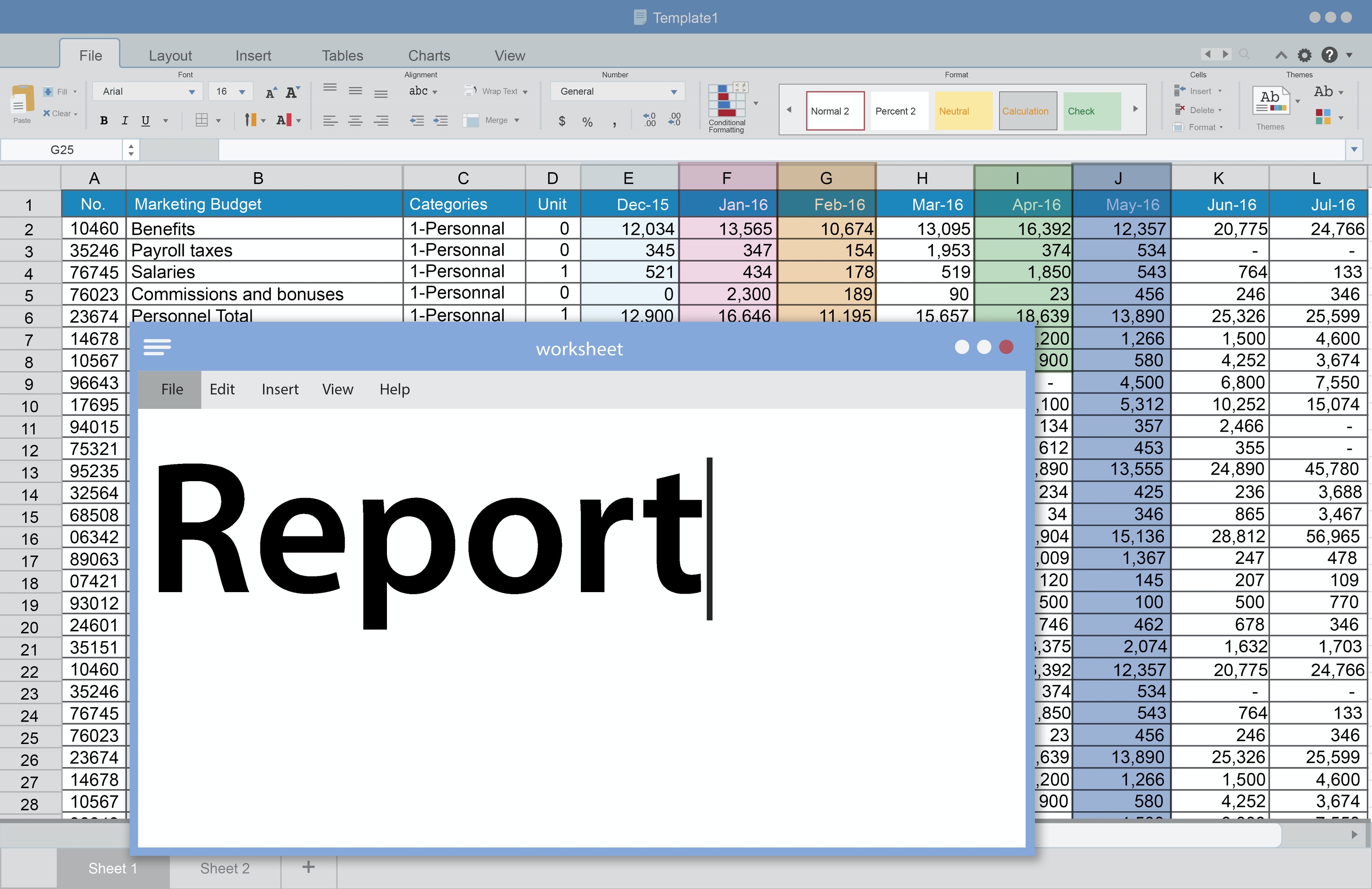Increase decimal places icon
The image size is (1372, 889).
click(x=649, y=119)
